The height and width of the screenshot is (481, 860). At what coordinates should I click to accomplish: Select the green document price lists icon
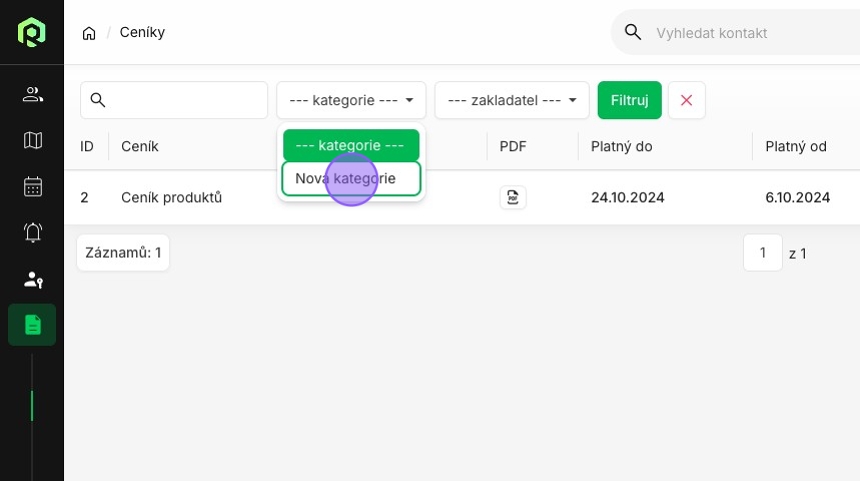[32, 325]
